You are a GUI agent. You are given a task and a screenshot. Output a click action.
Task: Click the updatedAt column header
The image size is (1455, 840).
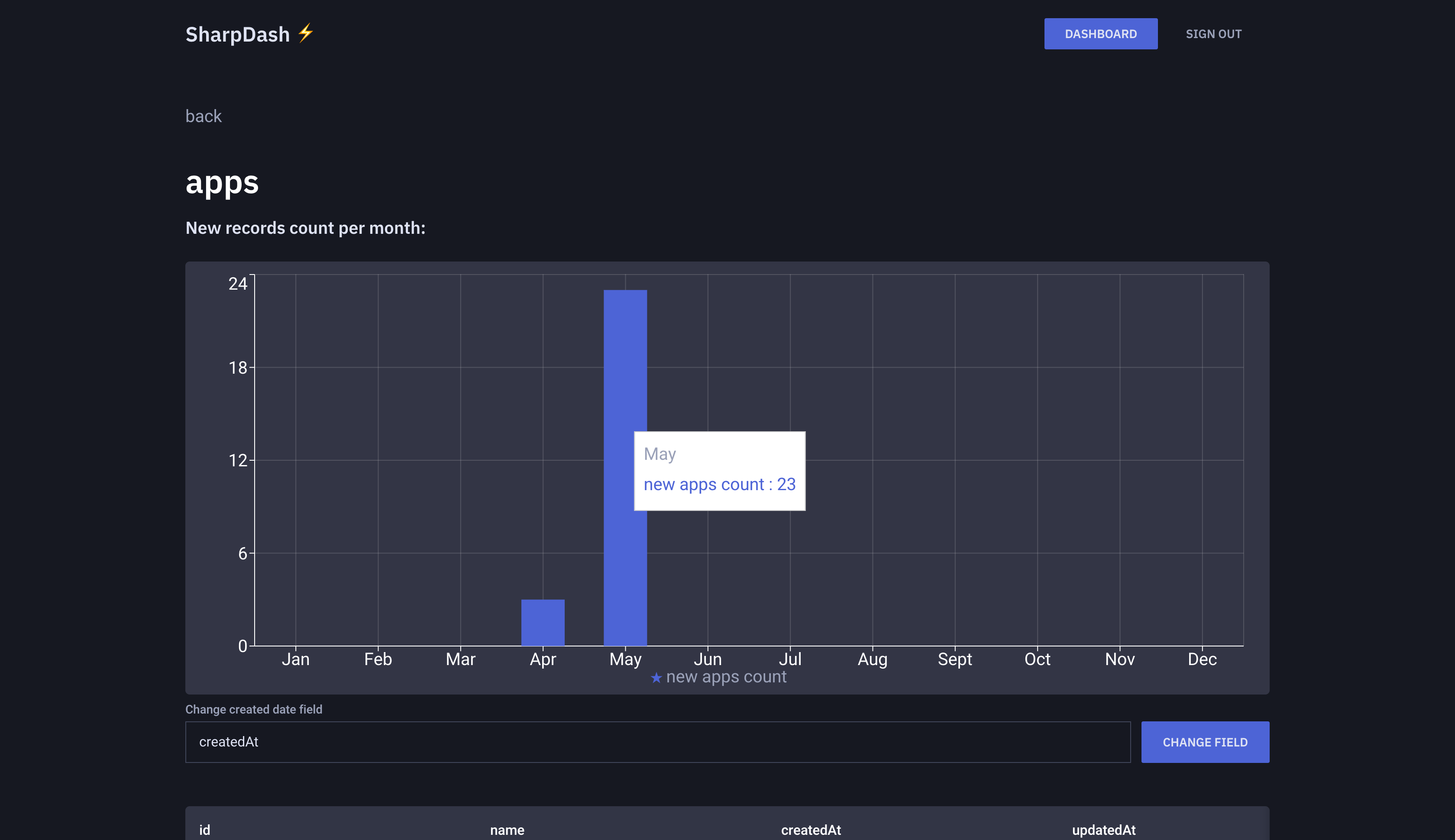(1103, 830)
